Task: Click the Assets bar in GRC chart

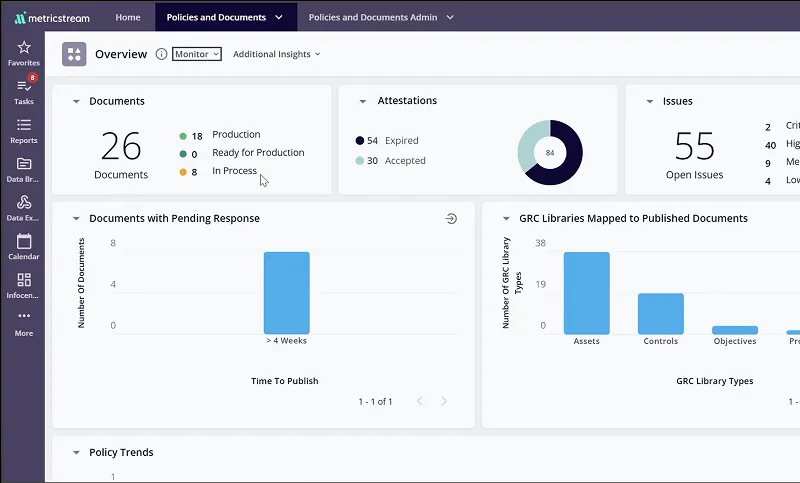Action: [586, 293]
